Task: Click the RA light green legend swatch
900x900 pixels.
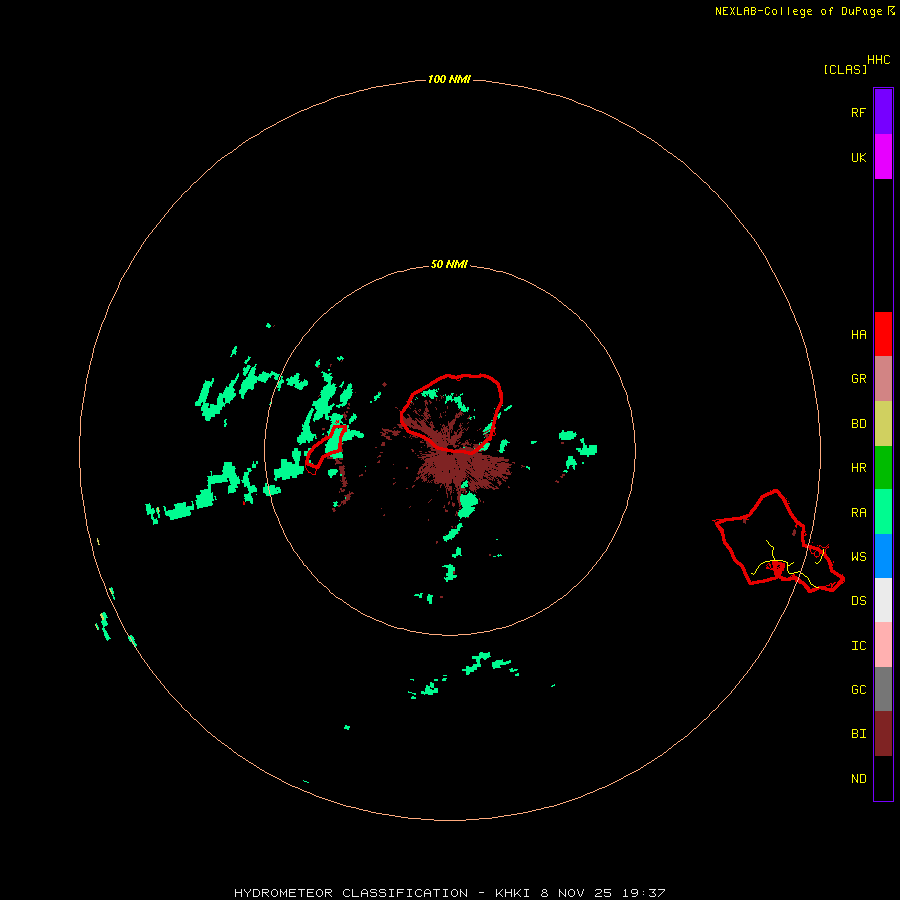Action: (883, 512)
